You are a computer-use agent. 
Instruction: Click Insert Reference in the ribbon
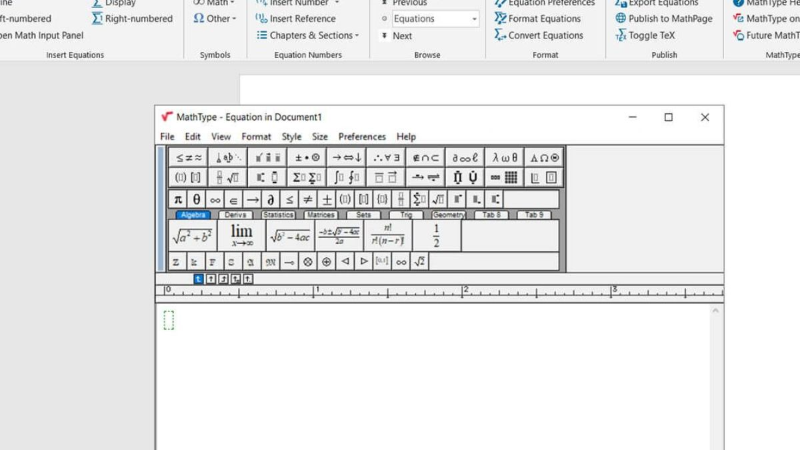click(296, 18)
